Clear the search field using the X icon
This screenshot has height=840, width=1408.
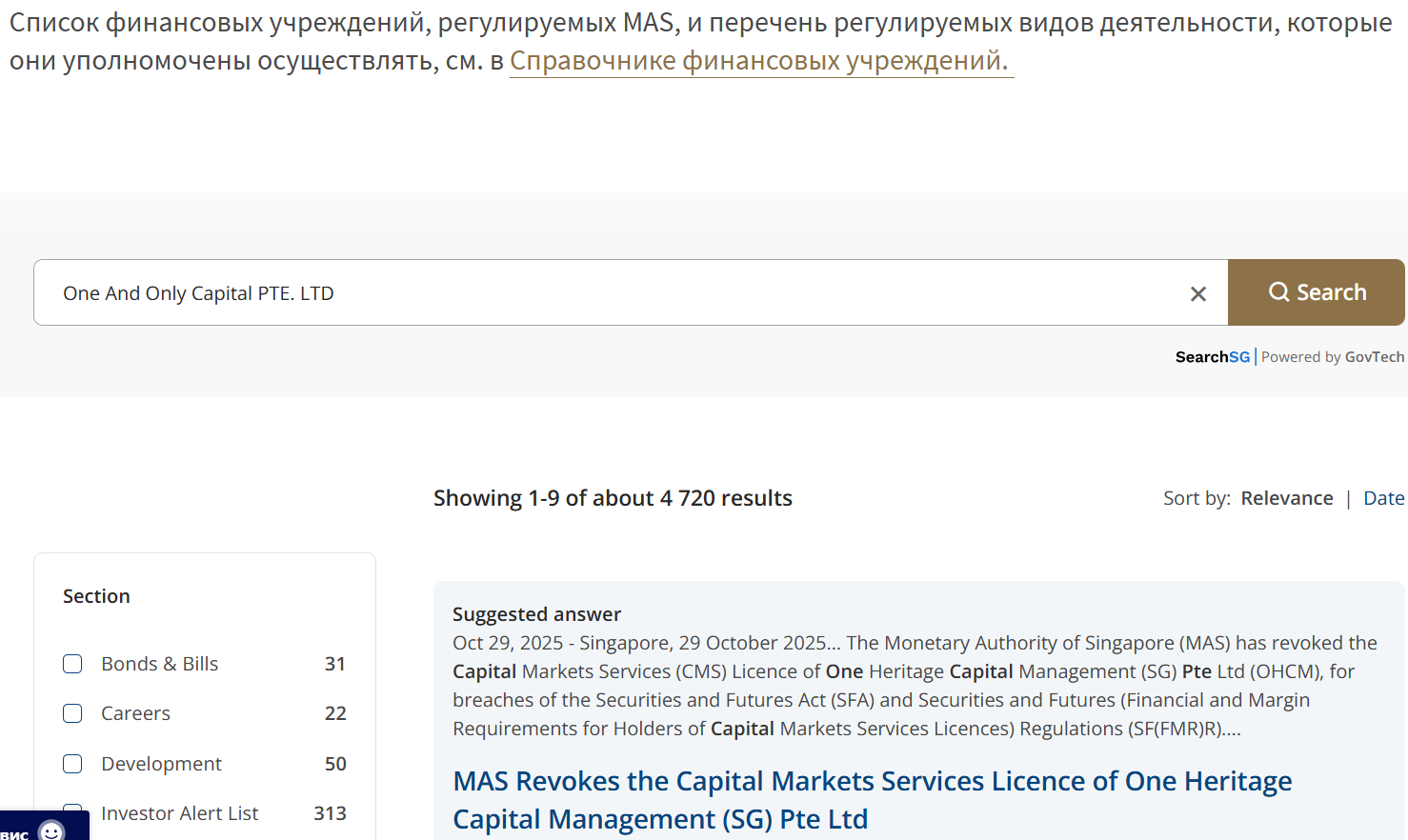[x=1197, y=293]
